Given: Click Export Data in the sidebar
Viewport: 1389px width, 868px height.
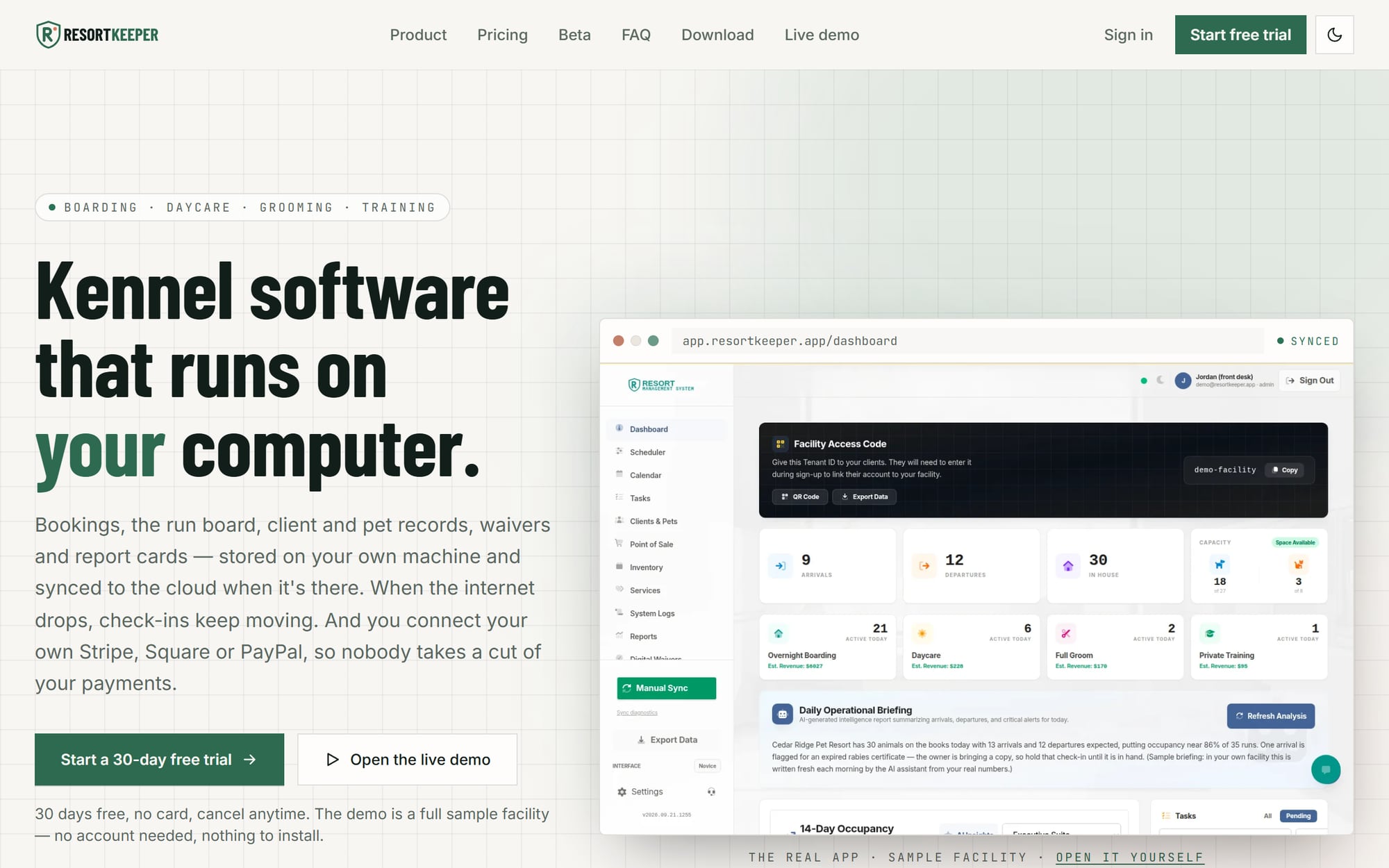Looking at the screenshot, I should [667, 740].
